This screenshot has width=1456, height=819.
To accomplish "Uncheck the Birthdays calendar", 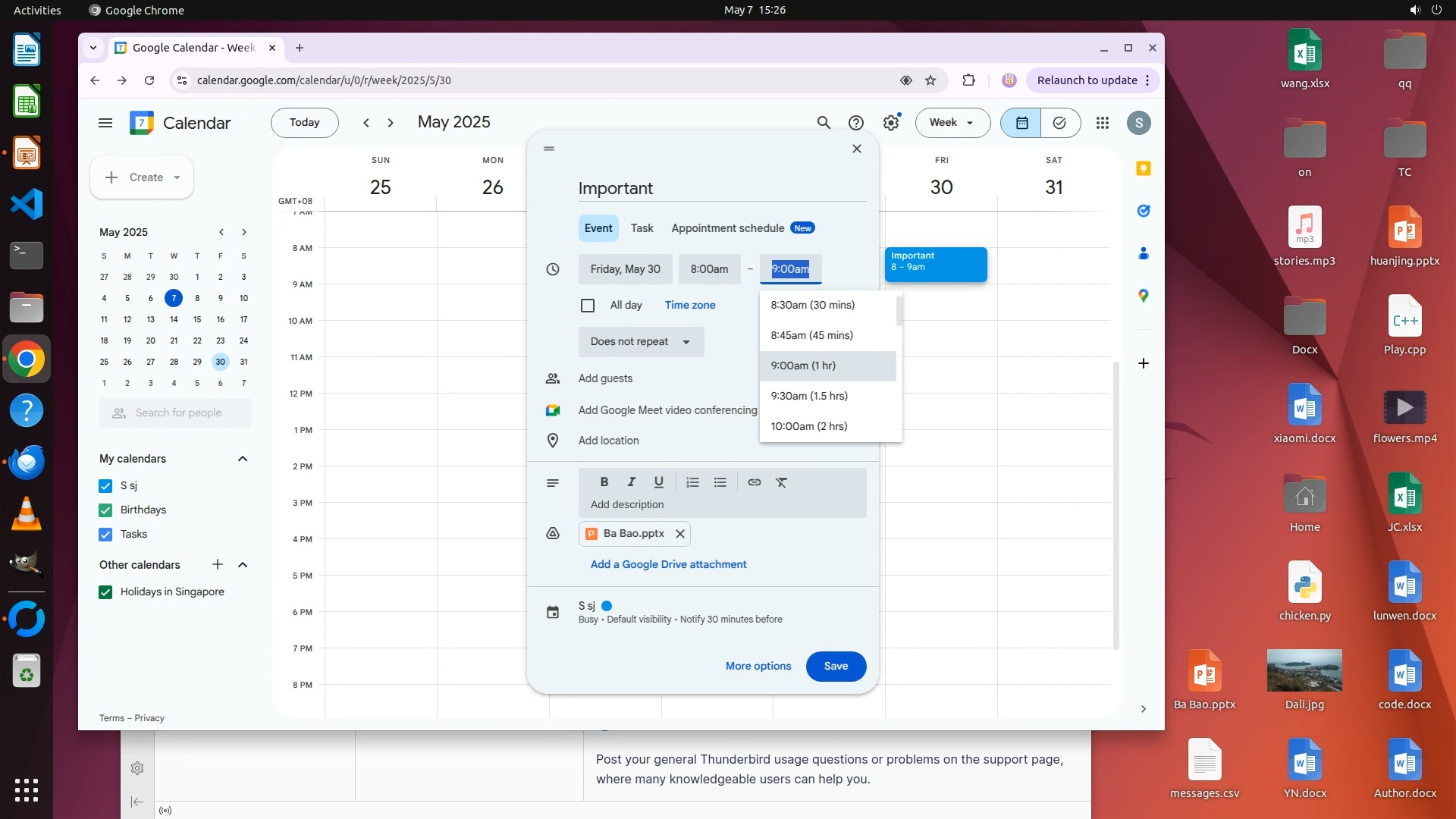I will [x=105, y=510].
